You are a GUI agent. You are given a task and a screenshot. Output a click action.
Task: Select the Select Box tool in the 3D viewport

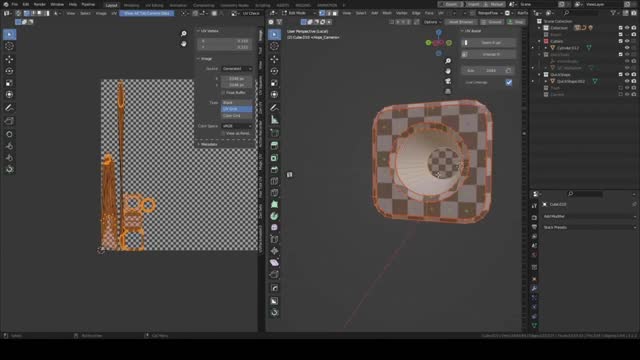click(274, 35)
